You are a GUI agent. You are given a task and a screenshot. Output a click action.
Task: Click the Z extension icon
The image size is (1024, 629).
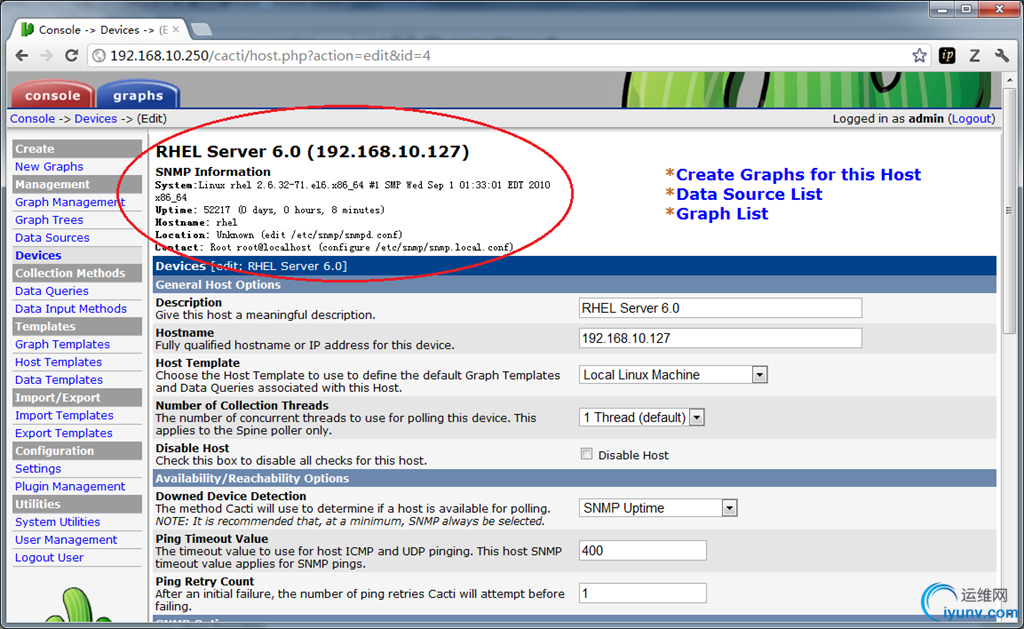tap(974, 56)
